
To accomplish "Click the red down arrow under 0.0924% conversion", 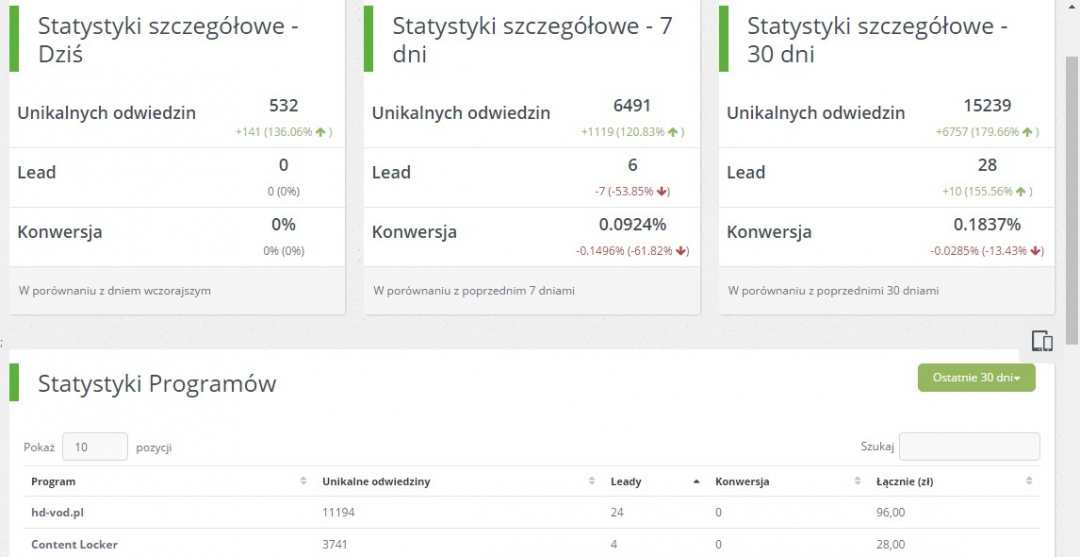I will [x=683, y=251].
